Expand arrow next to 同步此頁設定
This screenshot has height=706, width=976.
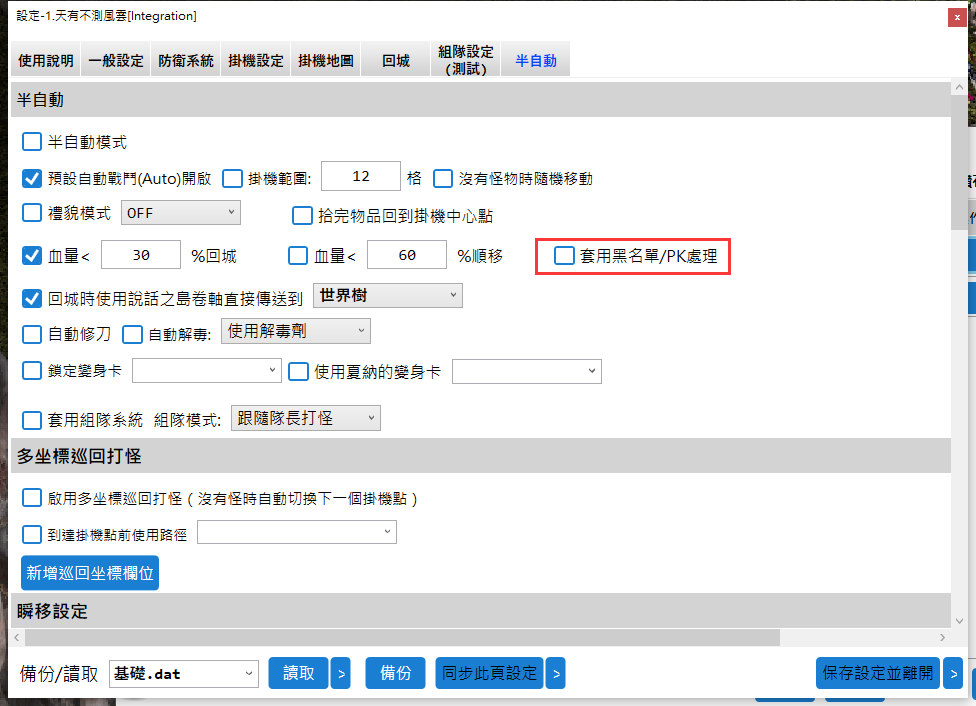(556, 673)
